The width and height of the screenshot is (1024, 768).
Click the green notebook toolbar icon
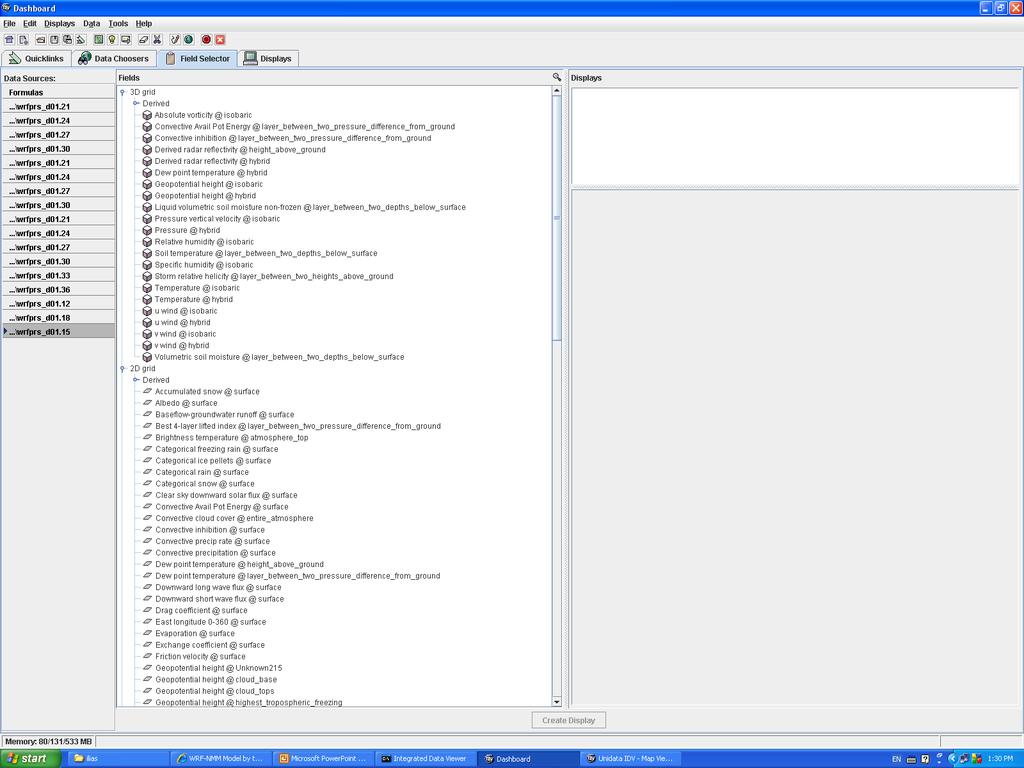coord(99,40)
